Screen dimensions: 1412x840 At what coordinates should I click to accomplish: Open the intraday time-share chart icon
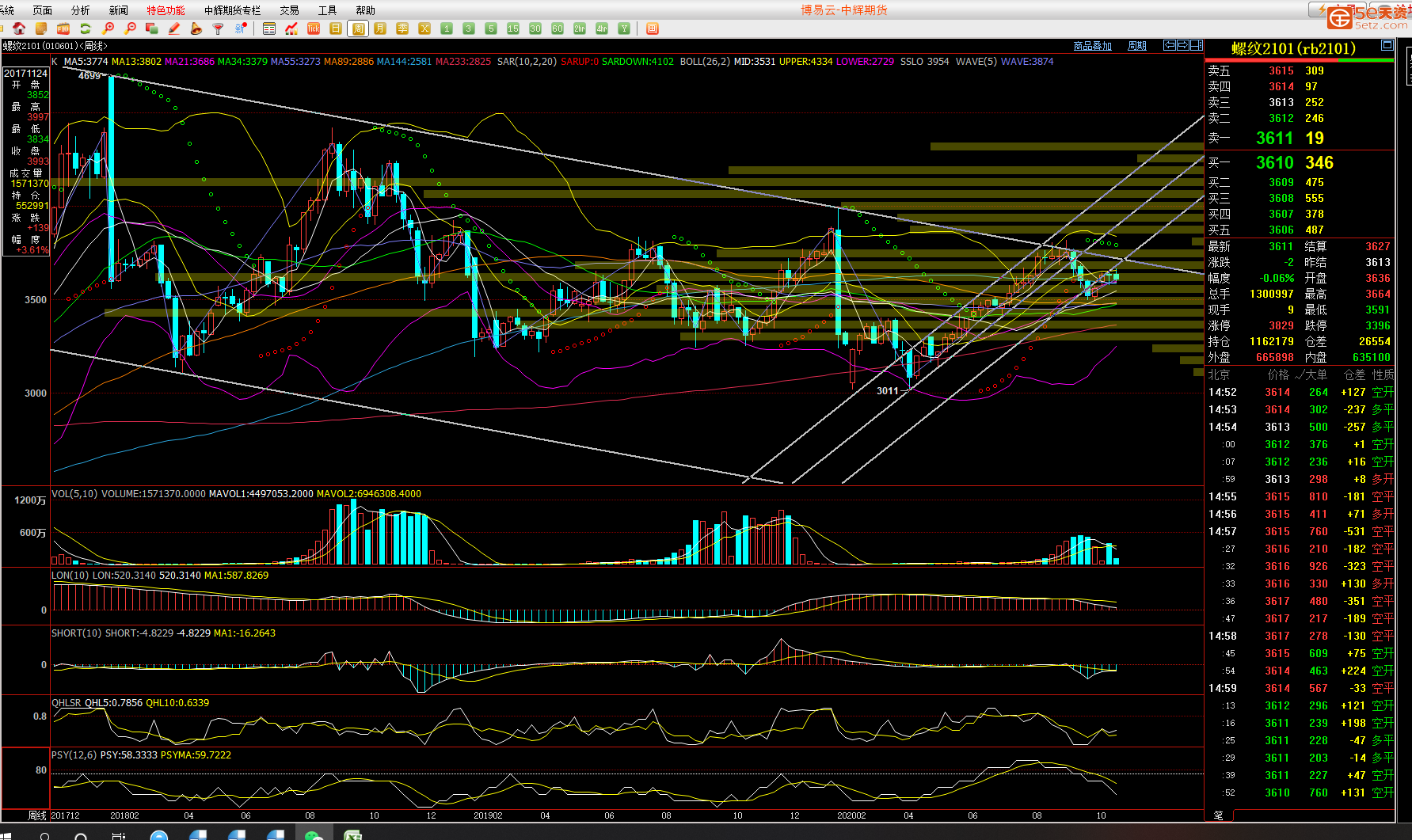291,29
